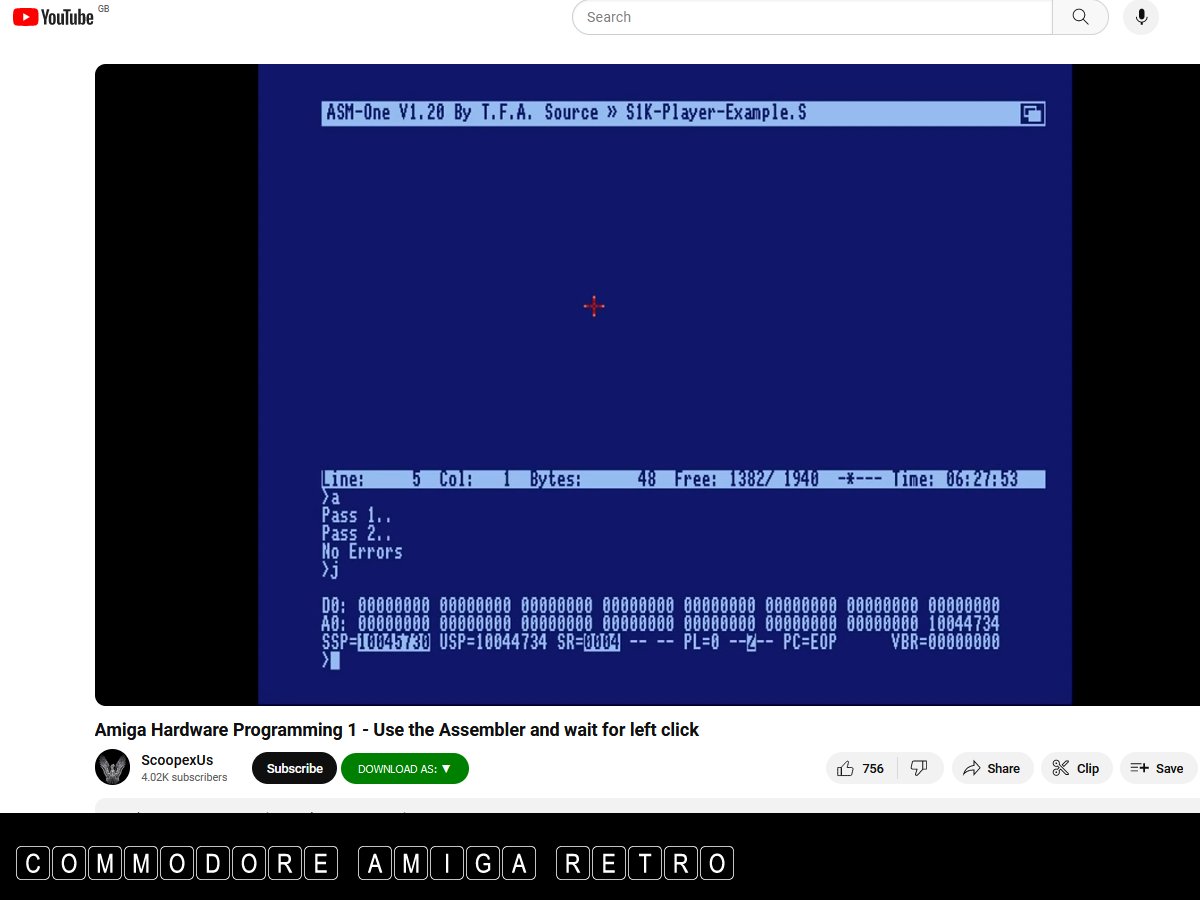Click the ASM-One title bar text
Screen dimensions: 1200x900
click(566, 113)
